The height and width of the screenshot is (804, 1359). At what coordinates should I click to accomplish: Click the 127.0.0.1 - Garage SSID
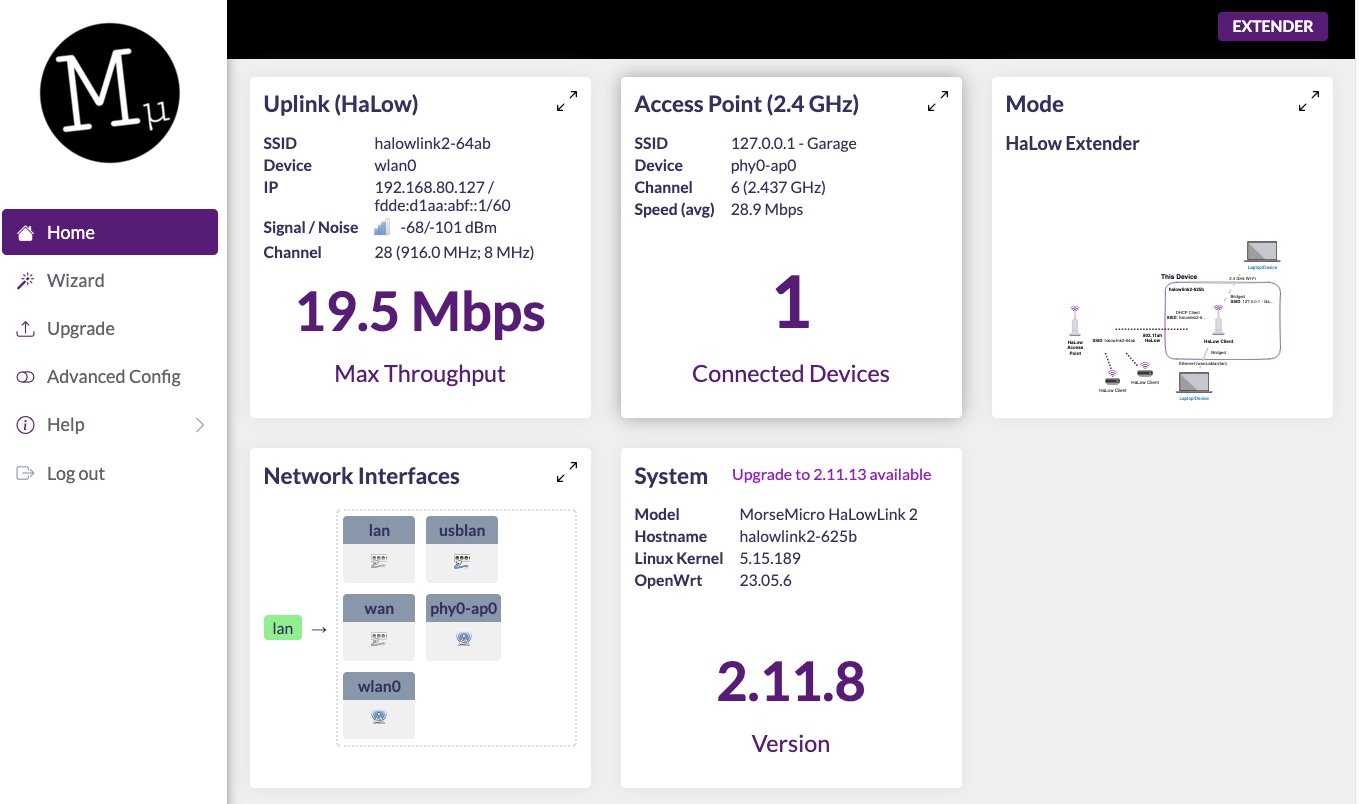coord(794,143)
